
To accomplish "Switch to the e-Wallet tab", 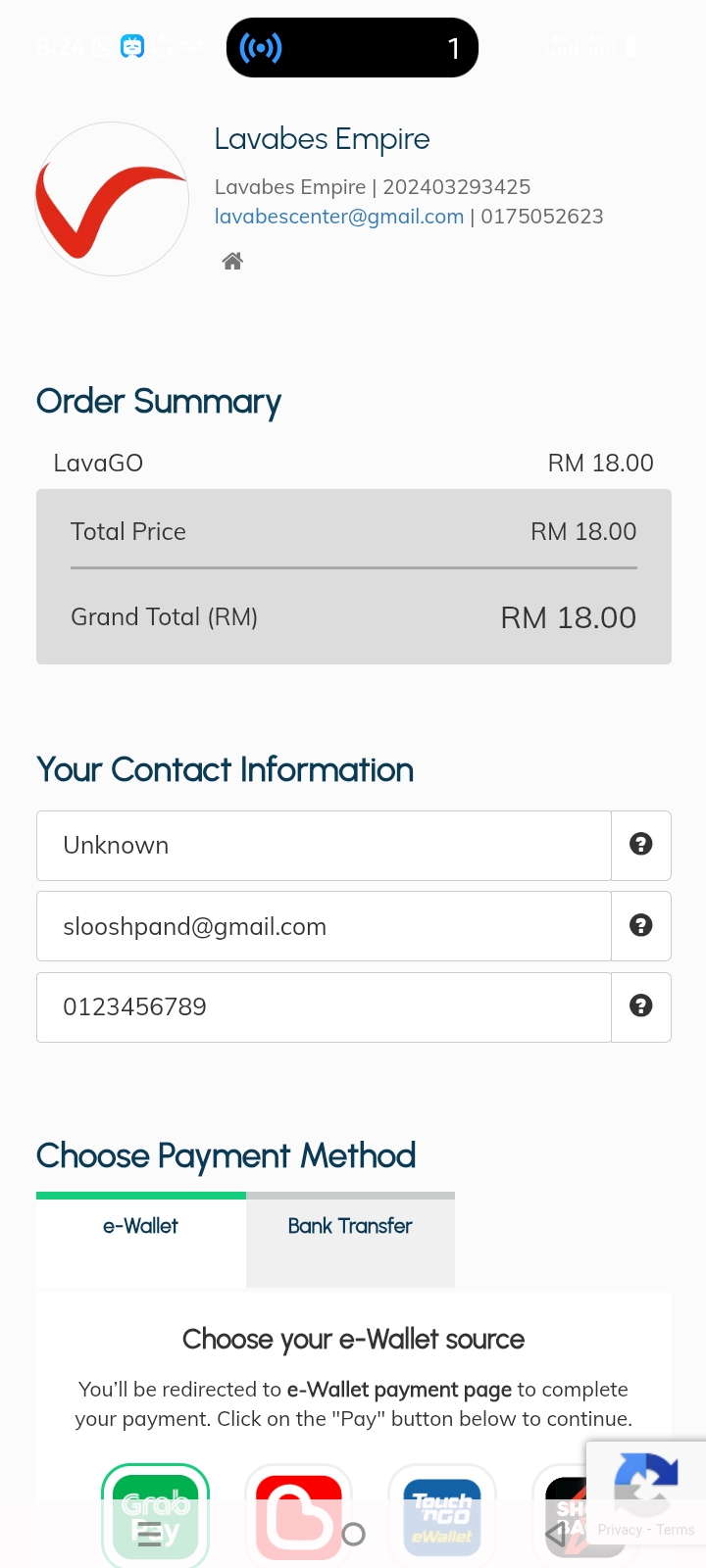I will click(x=141, y=1227).
